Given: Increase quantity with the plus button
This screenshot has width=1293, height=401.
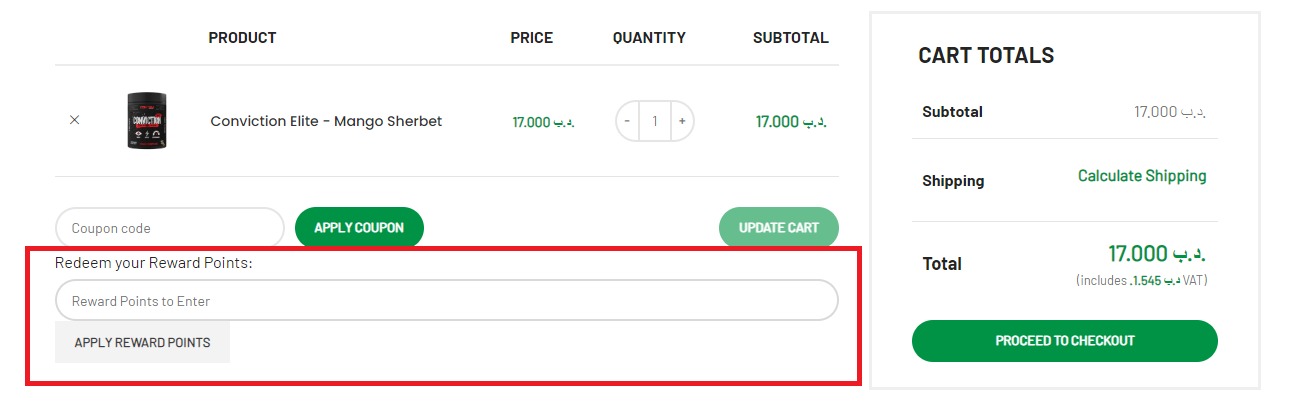Looking at the screenshot, I should click(682, 121).
